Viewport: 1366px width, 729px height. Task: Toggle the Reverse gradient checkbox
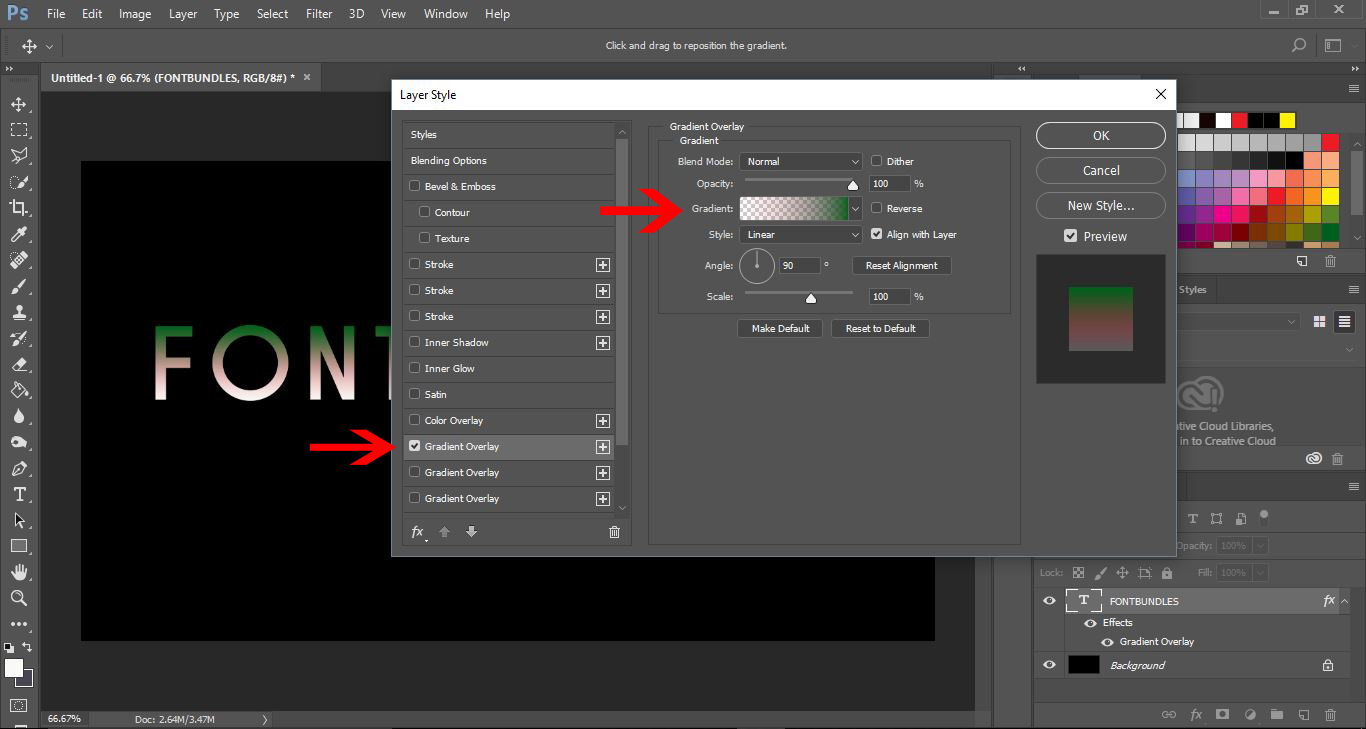pyautogui.click(x=877, y=208)
